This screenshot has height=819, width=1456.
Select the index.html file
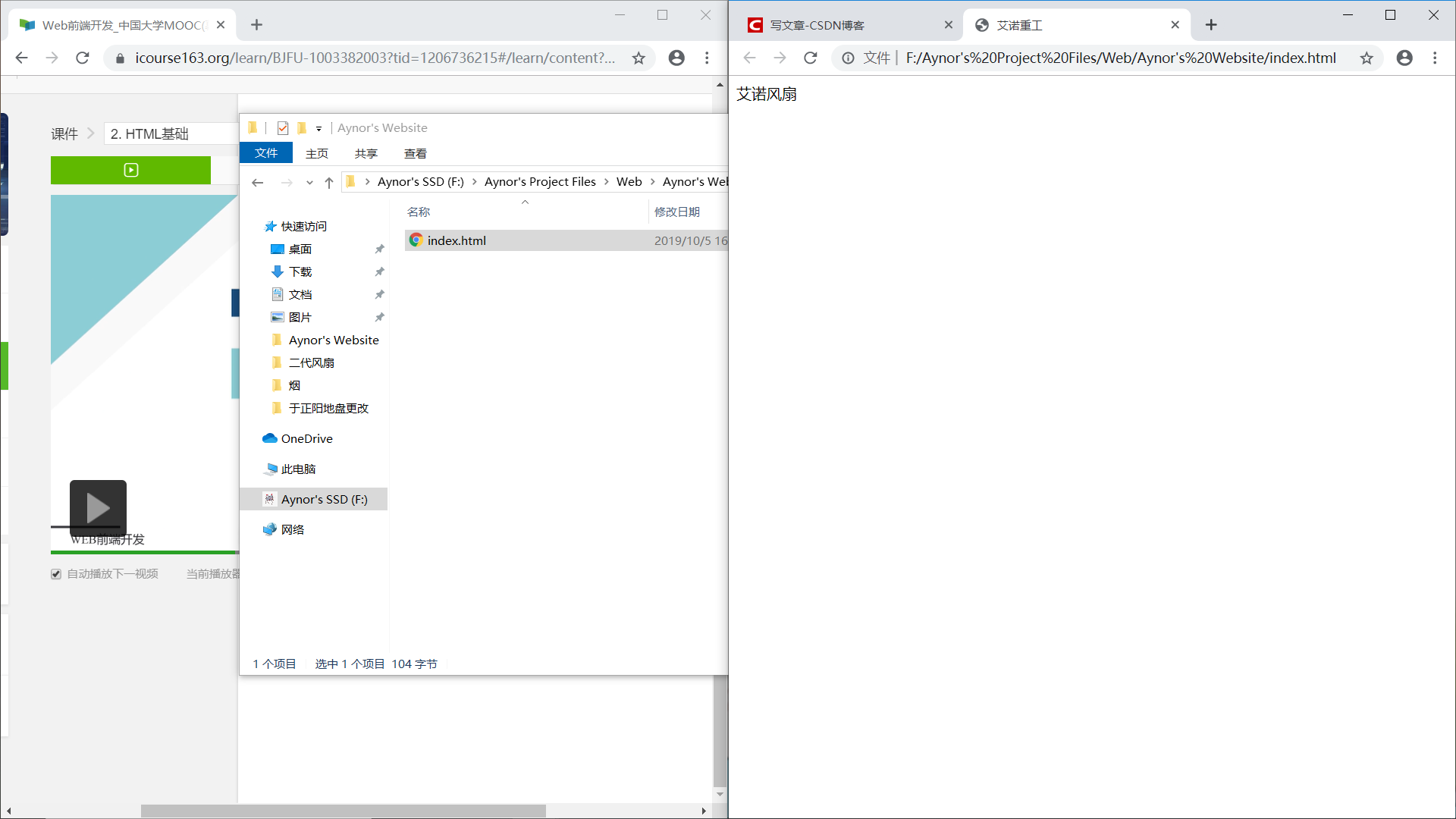[x=566, y=240]
